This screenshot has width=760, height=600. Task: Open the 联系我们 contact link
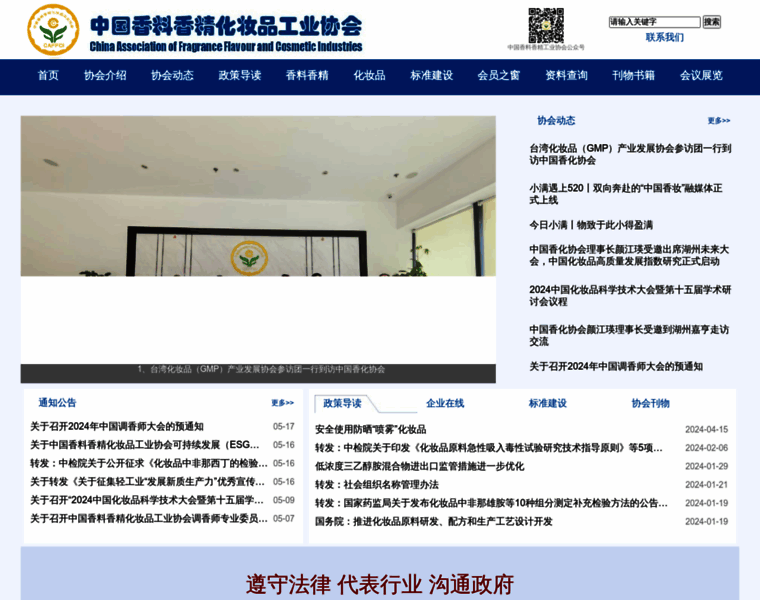[x=665, y=37]
